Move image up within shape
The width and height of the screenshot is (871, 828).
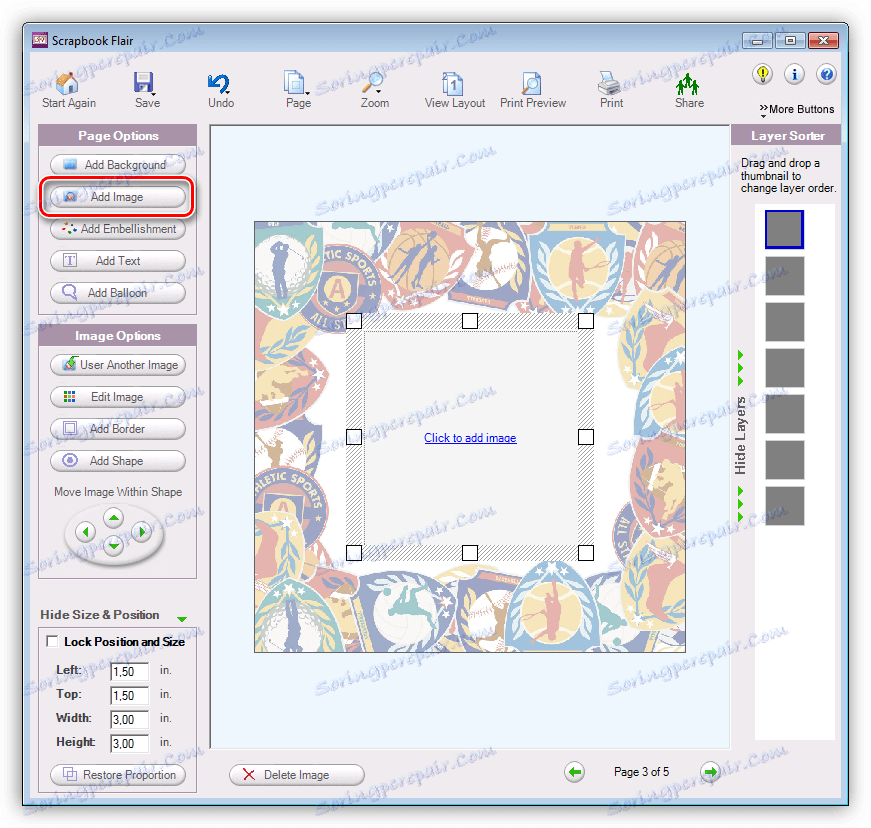pos(114,518)
